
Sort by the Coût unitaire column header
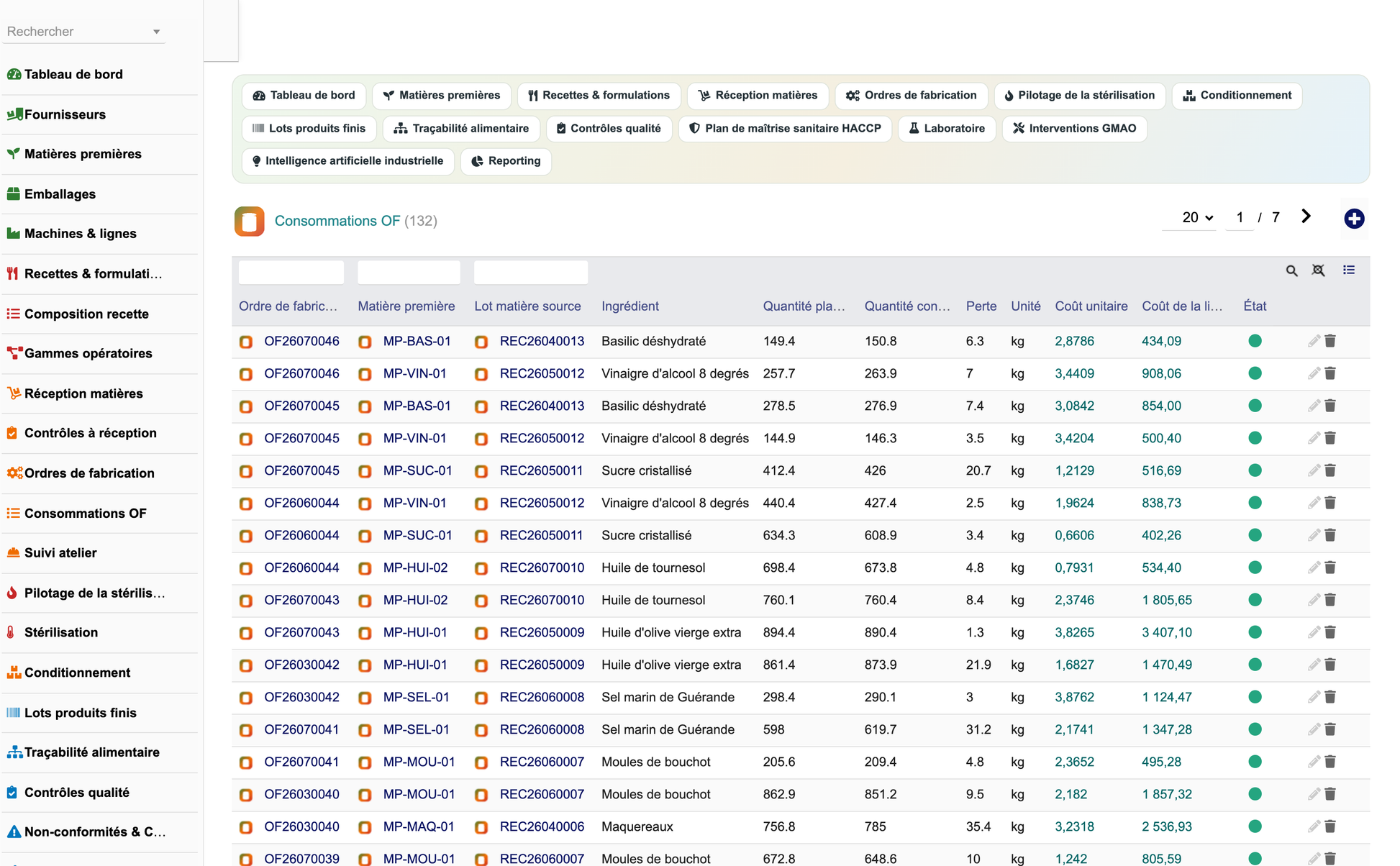1091,306
